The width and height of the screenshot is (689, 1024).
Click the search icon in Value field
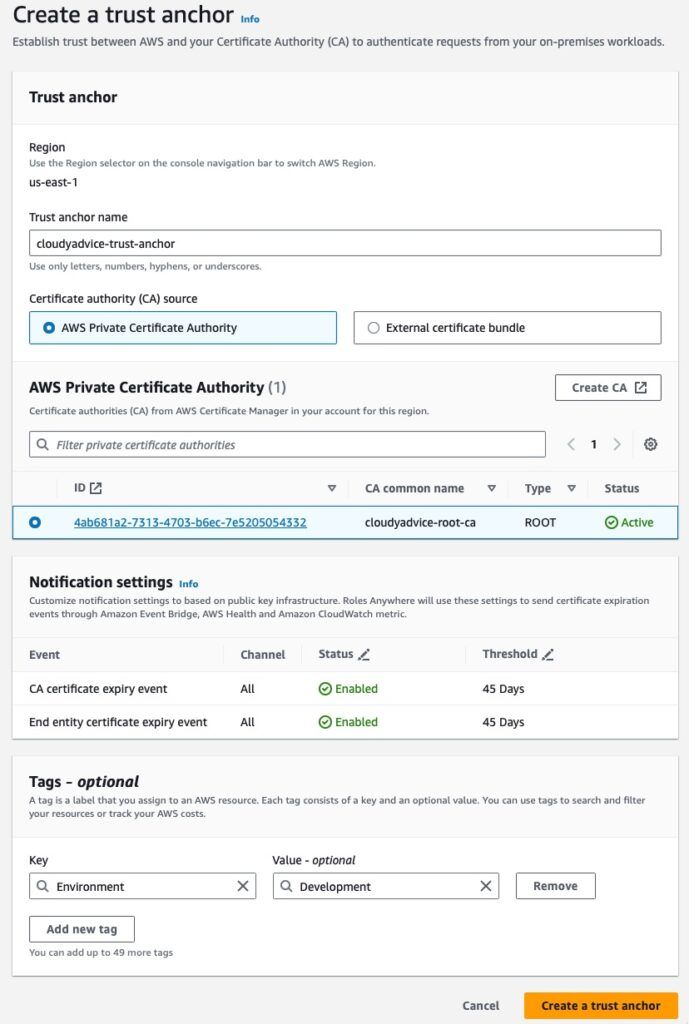pyautogui.click(x=286, y=886)
